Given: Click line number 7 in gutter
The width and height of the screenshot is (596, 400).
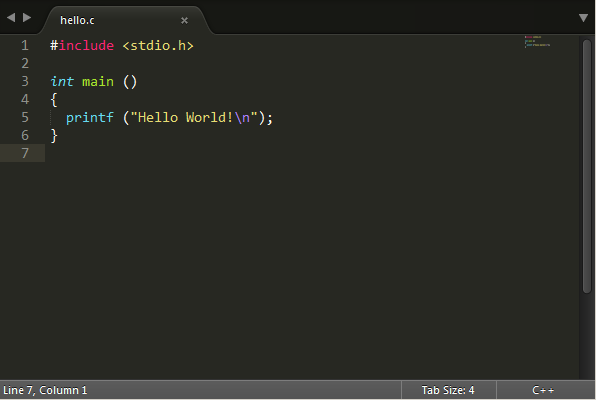Looking at the screenshot, I should [25, 153].
